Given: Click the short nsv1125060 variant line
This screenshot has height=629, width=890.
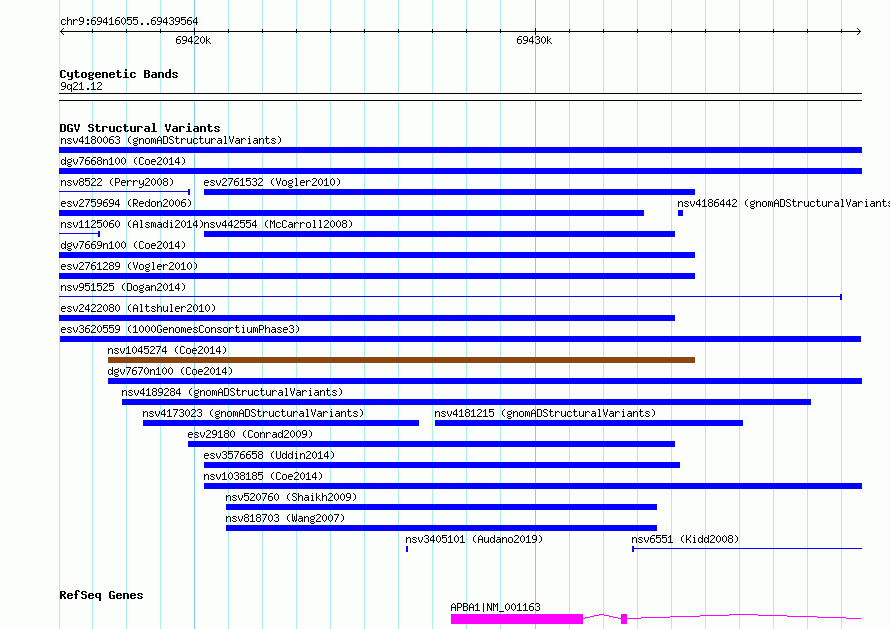Looking at the screenshot, I should point(79,234).
